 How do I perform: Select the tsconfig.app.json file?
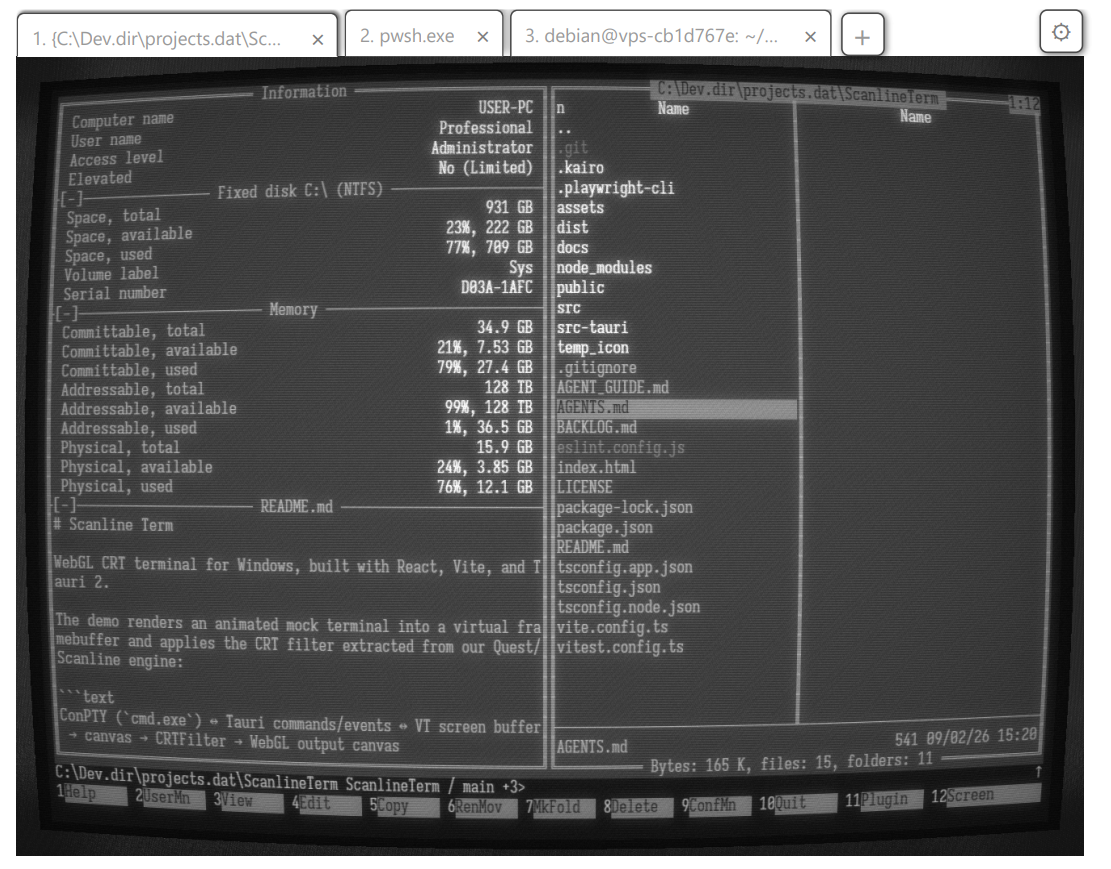point(625,567)
